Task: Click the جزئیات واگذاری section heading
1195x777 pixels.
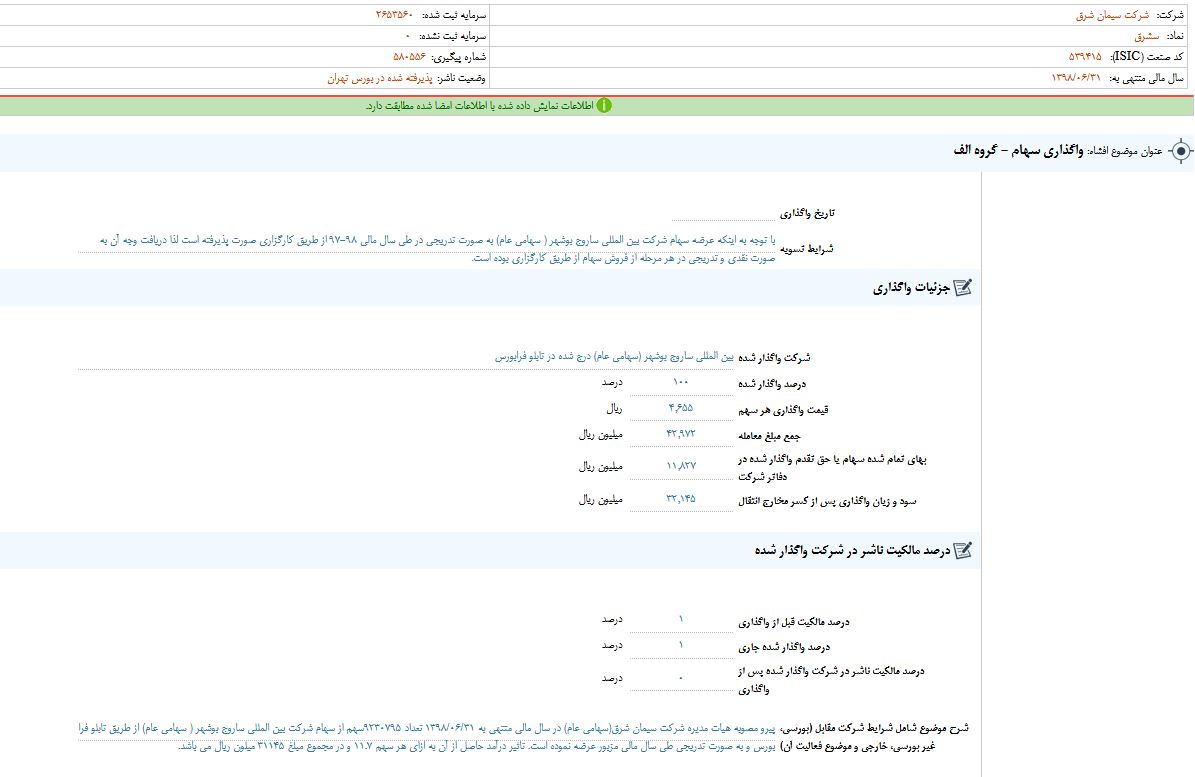Action: (911, 288)
